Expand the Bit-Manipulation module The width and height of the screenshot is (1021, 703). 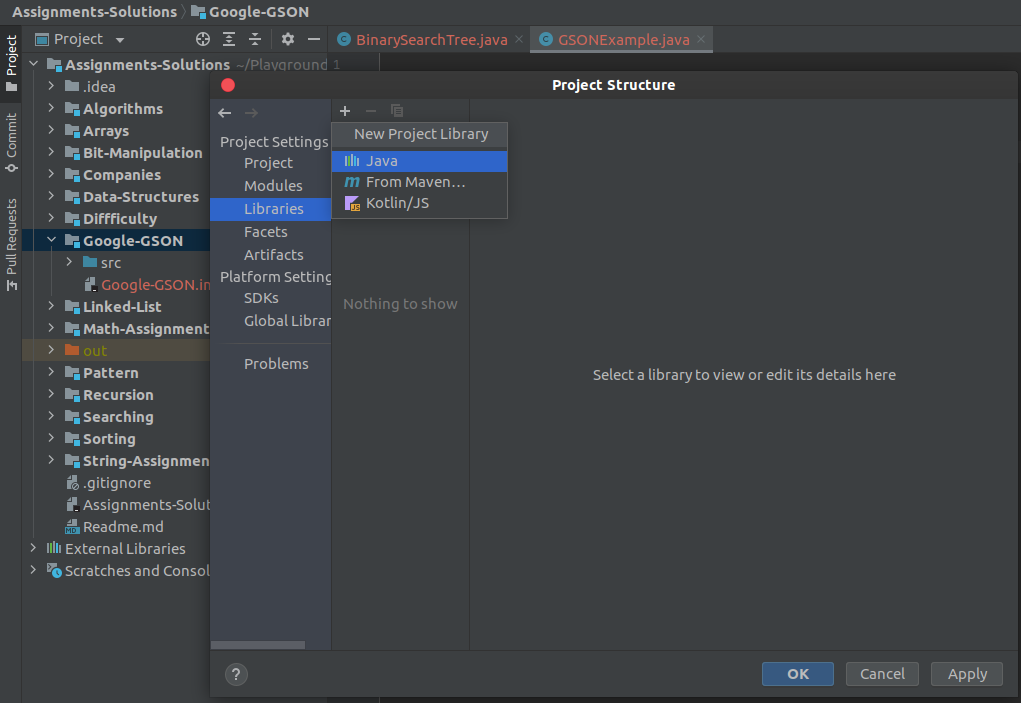tap(51, 152)
